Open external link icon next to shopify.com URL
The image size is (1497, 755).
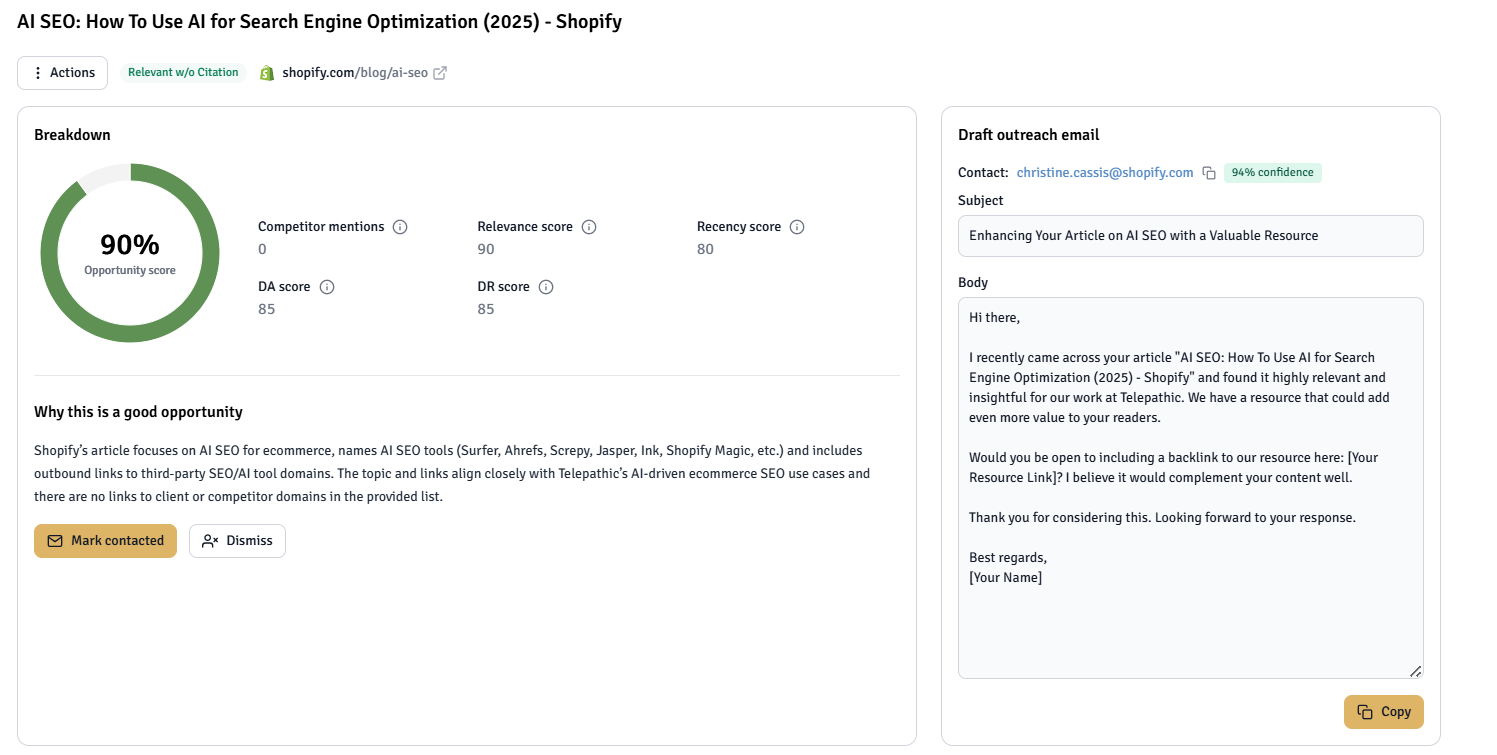point(440,72)
